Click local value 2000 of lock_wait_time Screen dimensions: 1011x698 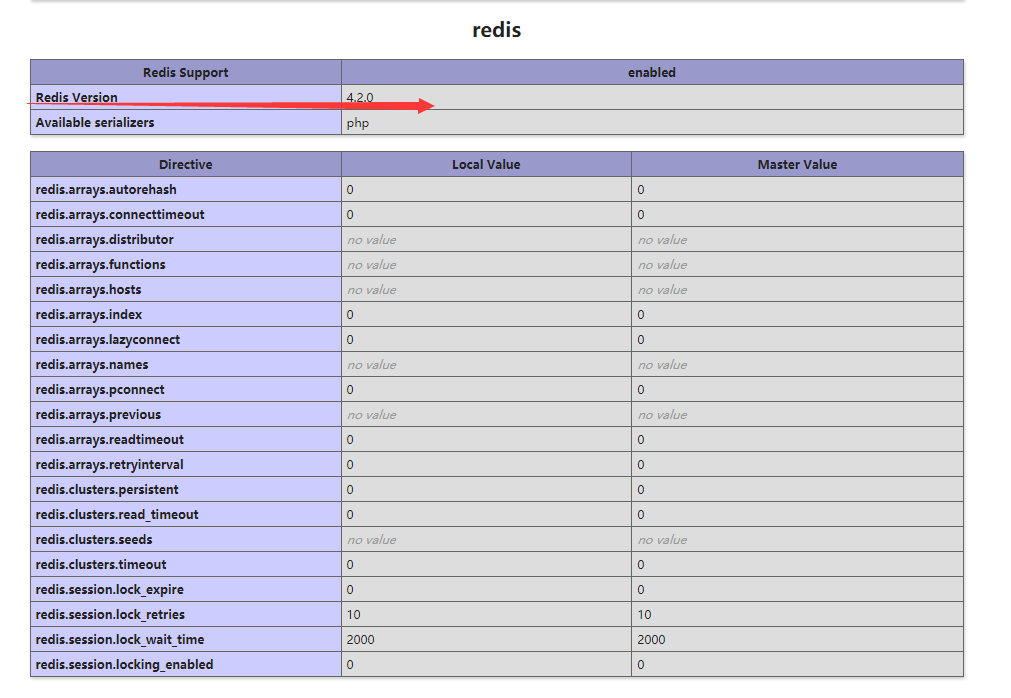(x=360, y=640)
